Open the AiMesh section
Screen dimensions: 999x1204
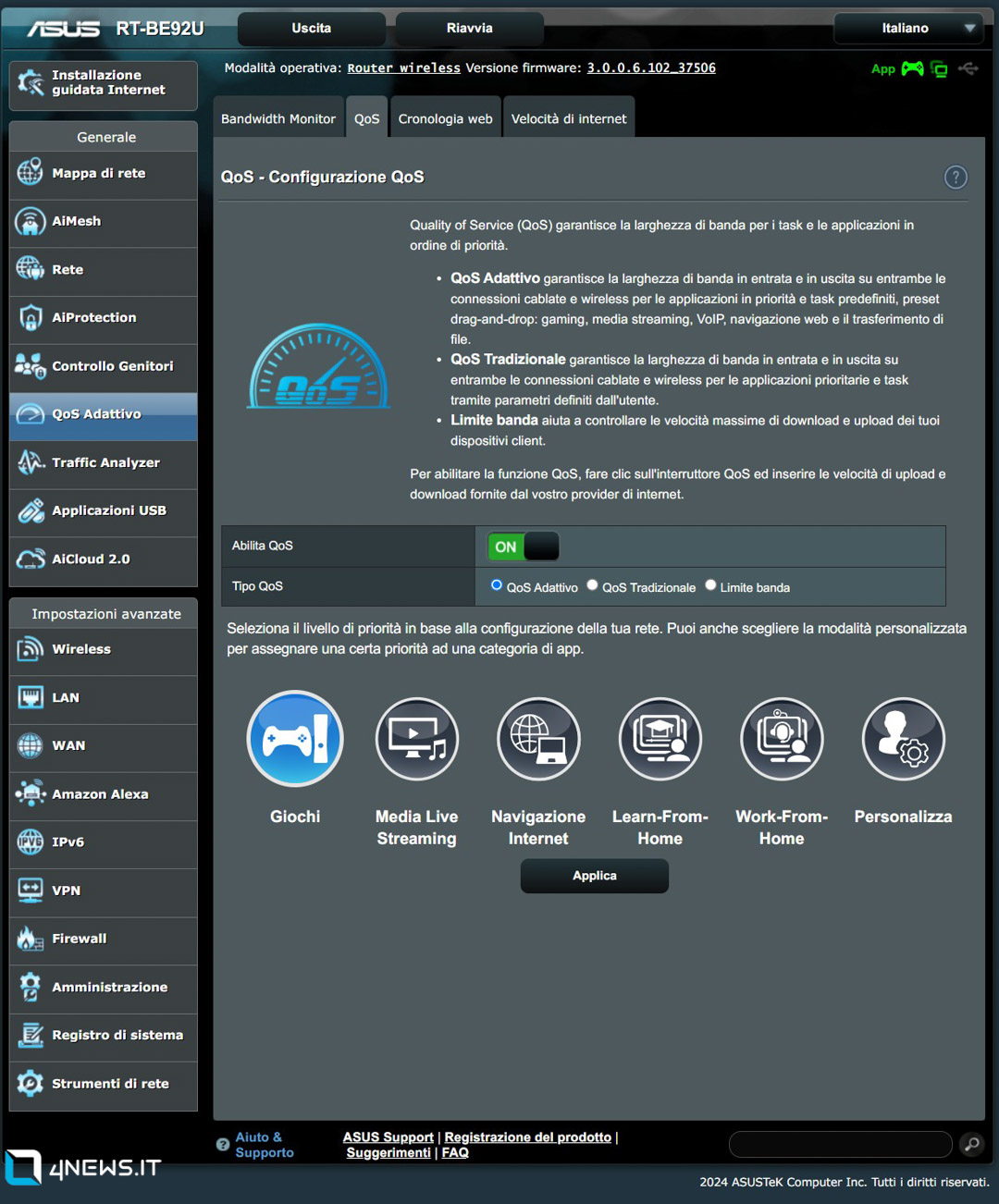coord(103,222)
